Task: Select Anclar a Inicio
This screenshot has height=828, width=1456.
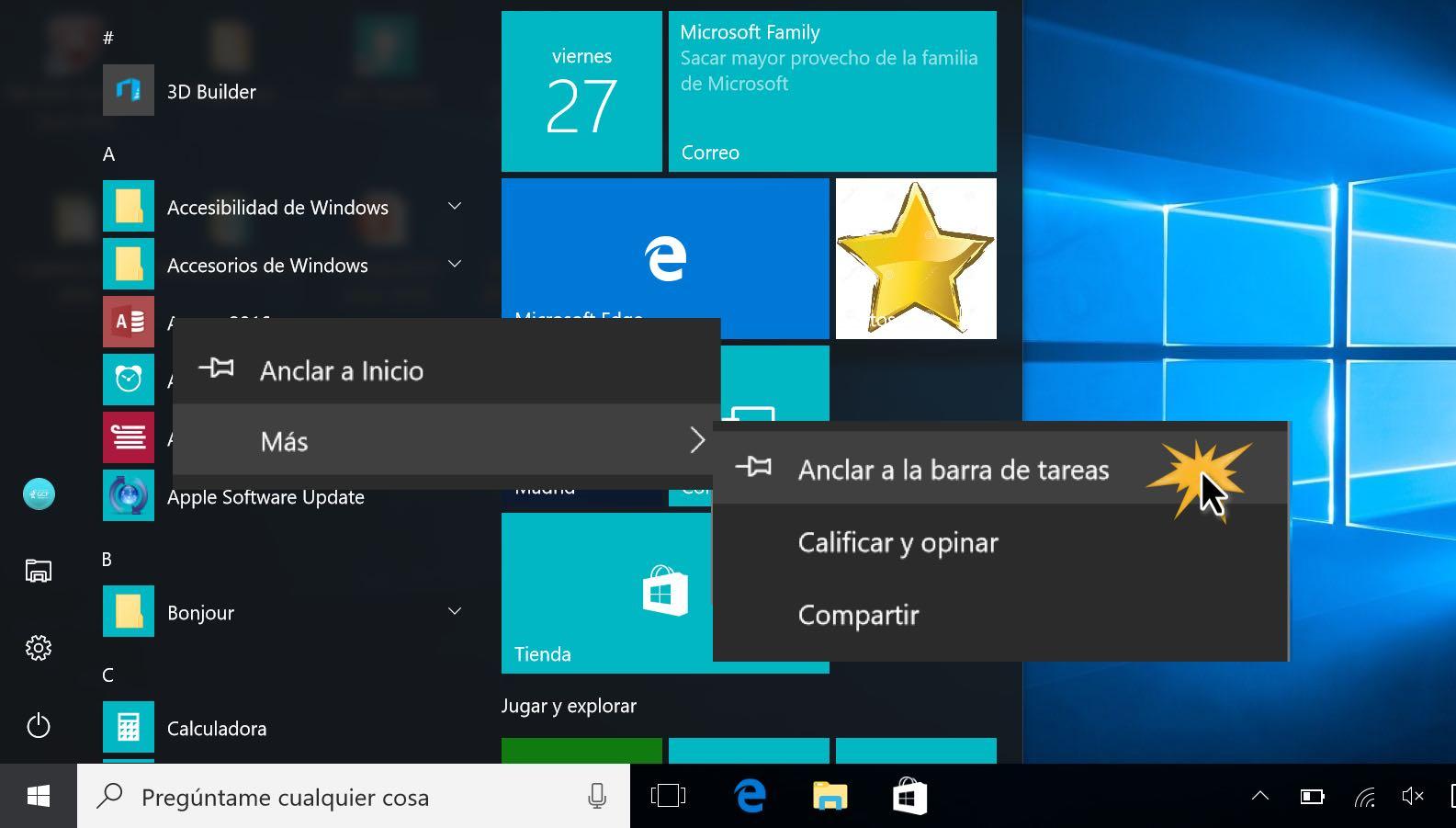Action: (x=446, y=369)
